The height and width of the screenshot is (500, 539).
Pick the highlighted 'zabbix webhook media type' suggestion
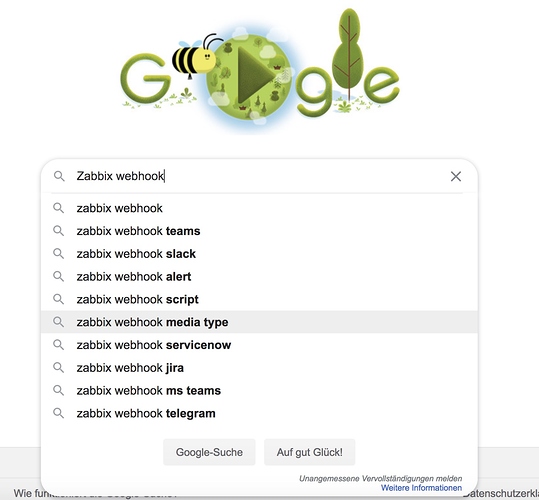(259, 322)
